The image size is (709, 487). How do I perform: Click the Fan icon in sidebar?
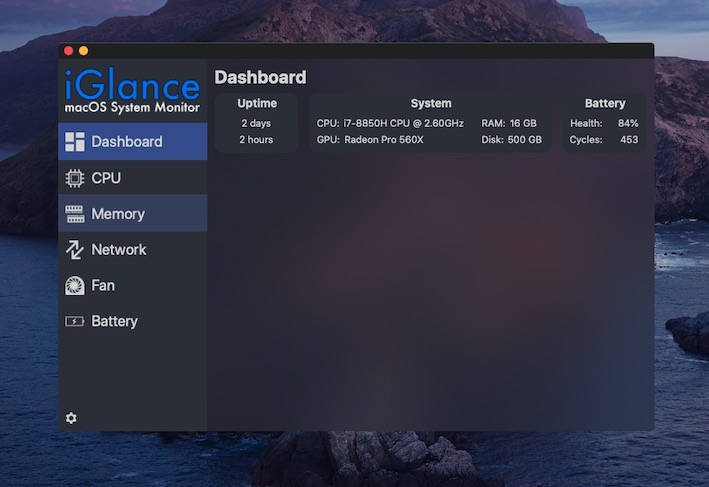click(75, 286)
